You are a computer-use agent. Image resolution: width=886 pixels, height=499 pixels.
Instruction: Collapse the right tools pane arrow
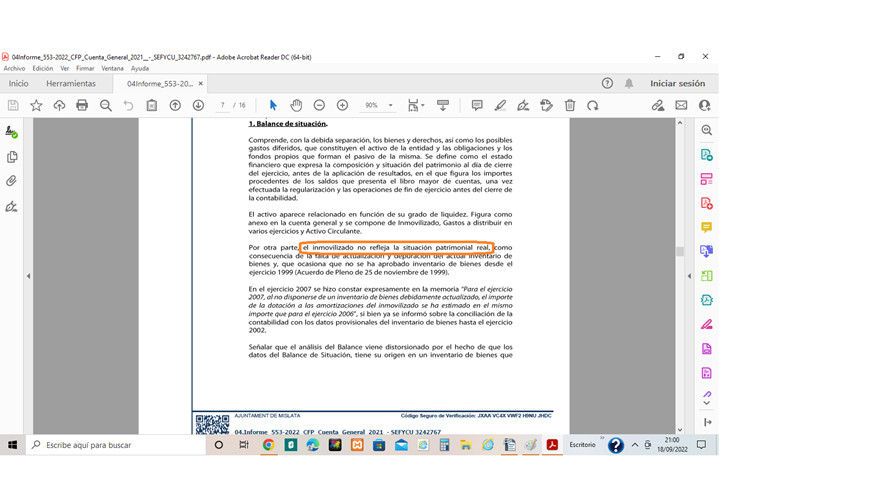[x=689, y=276]
